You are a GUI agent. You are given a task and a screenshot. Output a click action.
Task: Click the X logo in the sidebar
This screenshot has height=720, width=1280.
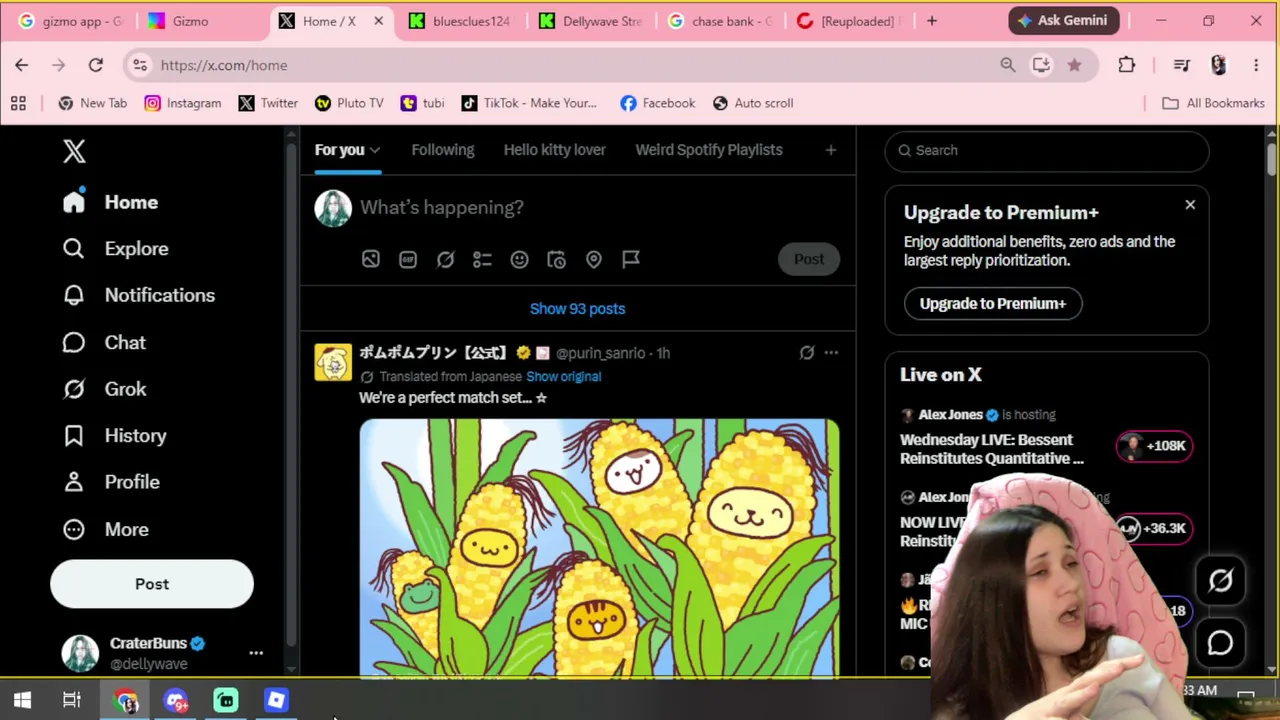click(74, 151)
